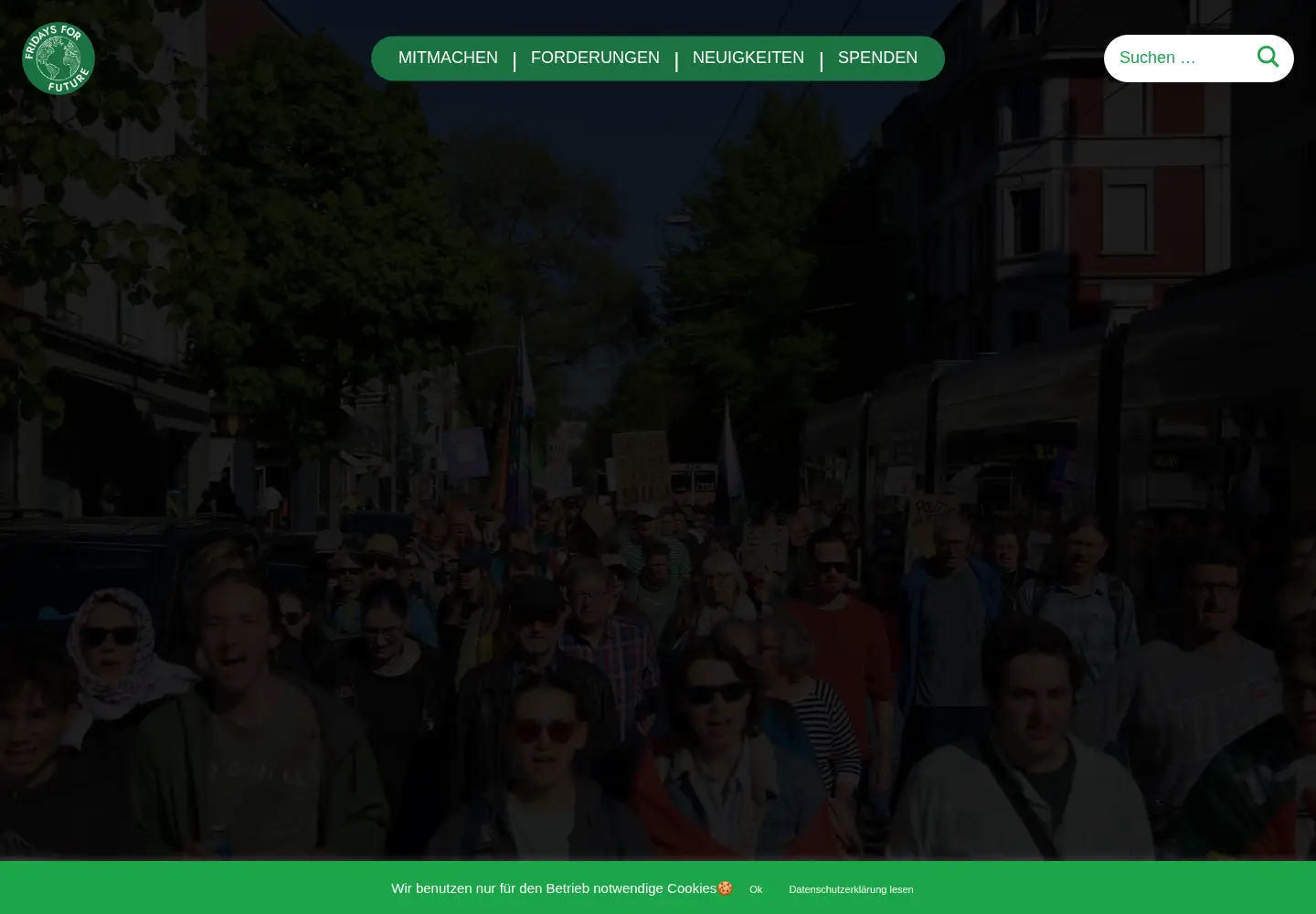Screen dimensions: 1316x914
Task: Go to the Neuigkeiten page
Action: (748, 58)
